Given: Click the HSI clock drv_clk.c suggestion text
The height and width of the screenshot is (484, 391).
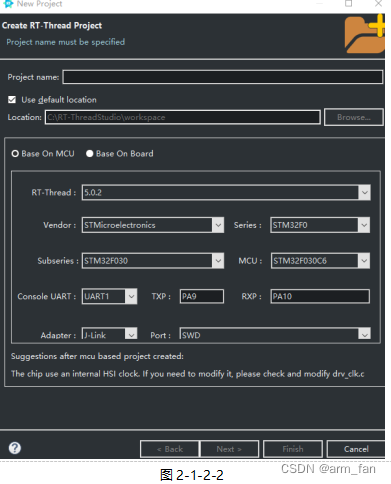Looking at the screenshot, I should tap(188, 374).
